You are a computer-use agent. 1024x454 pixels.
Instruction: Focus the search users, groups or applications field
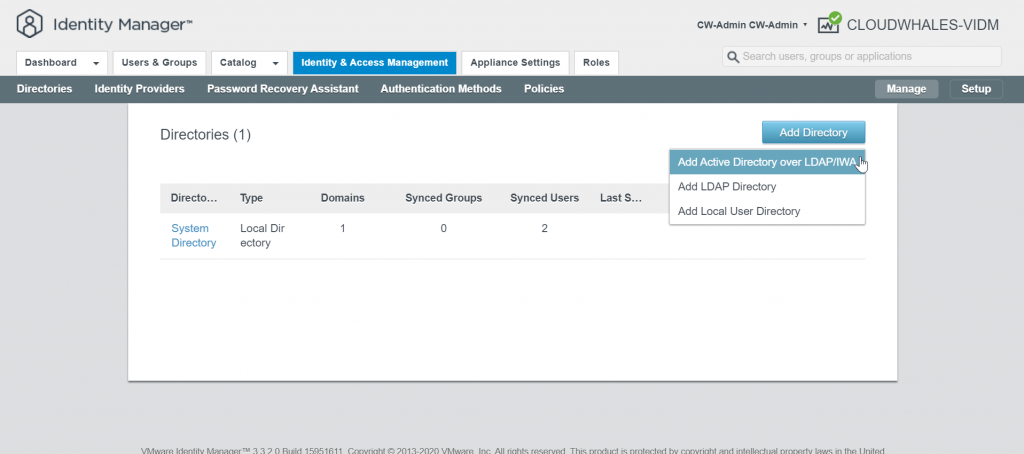pyautogui.click(x=861, y=57)
